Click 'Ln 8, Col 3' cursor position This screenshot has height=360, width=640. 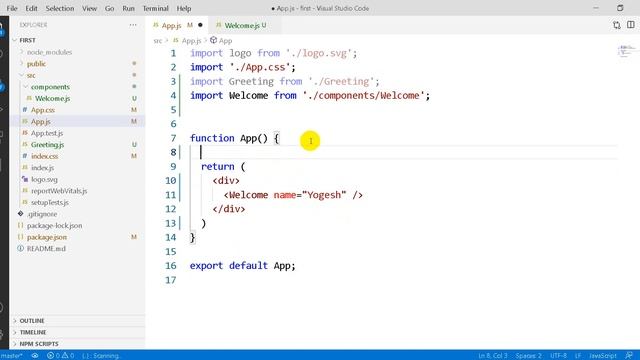pyautogui.click(x=493, y=356)
